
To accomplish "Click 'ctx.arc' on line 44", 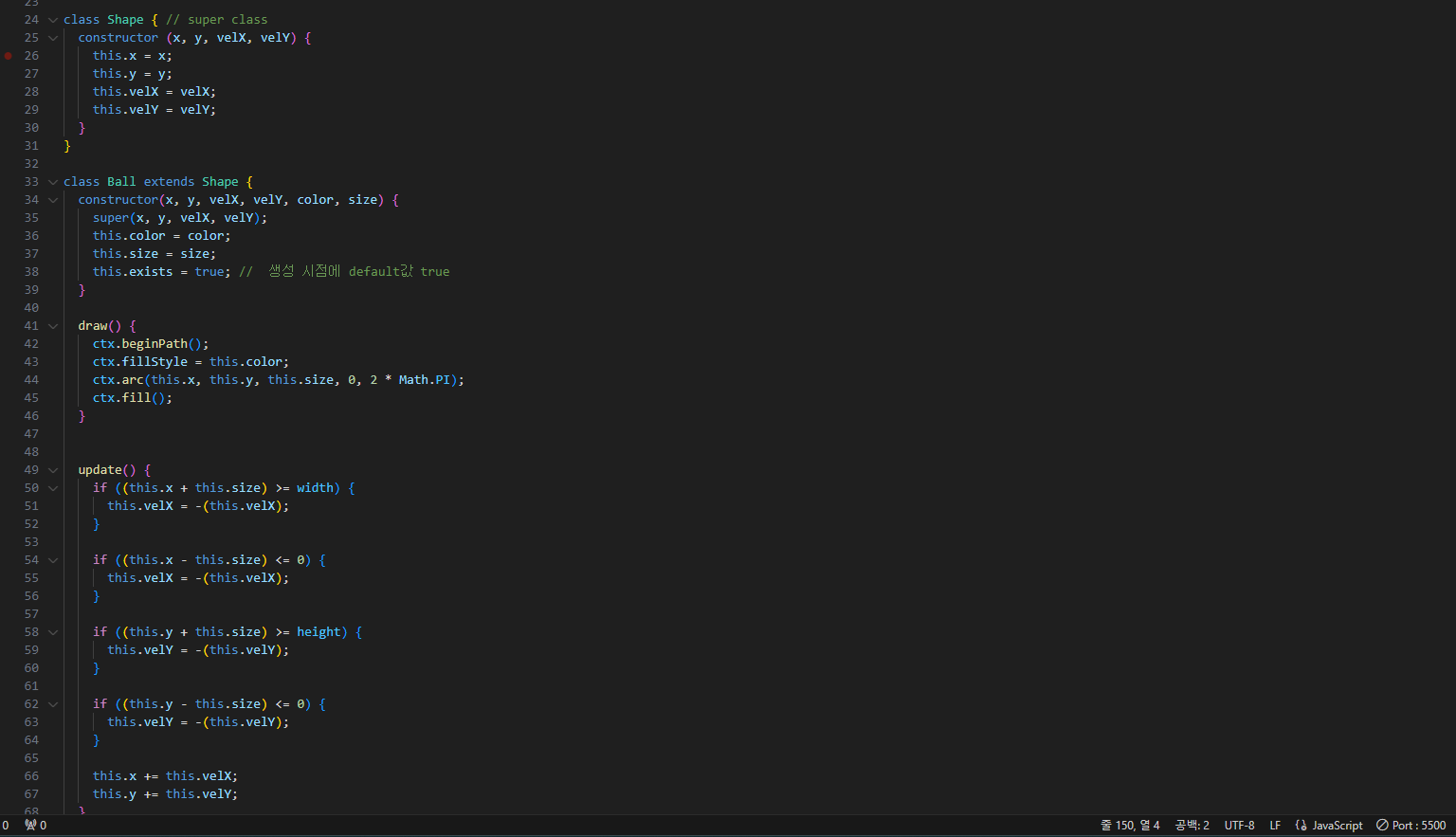I will coord(118,380).
